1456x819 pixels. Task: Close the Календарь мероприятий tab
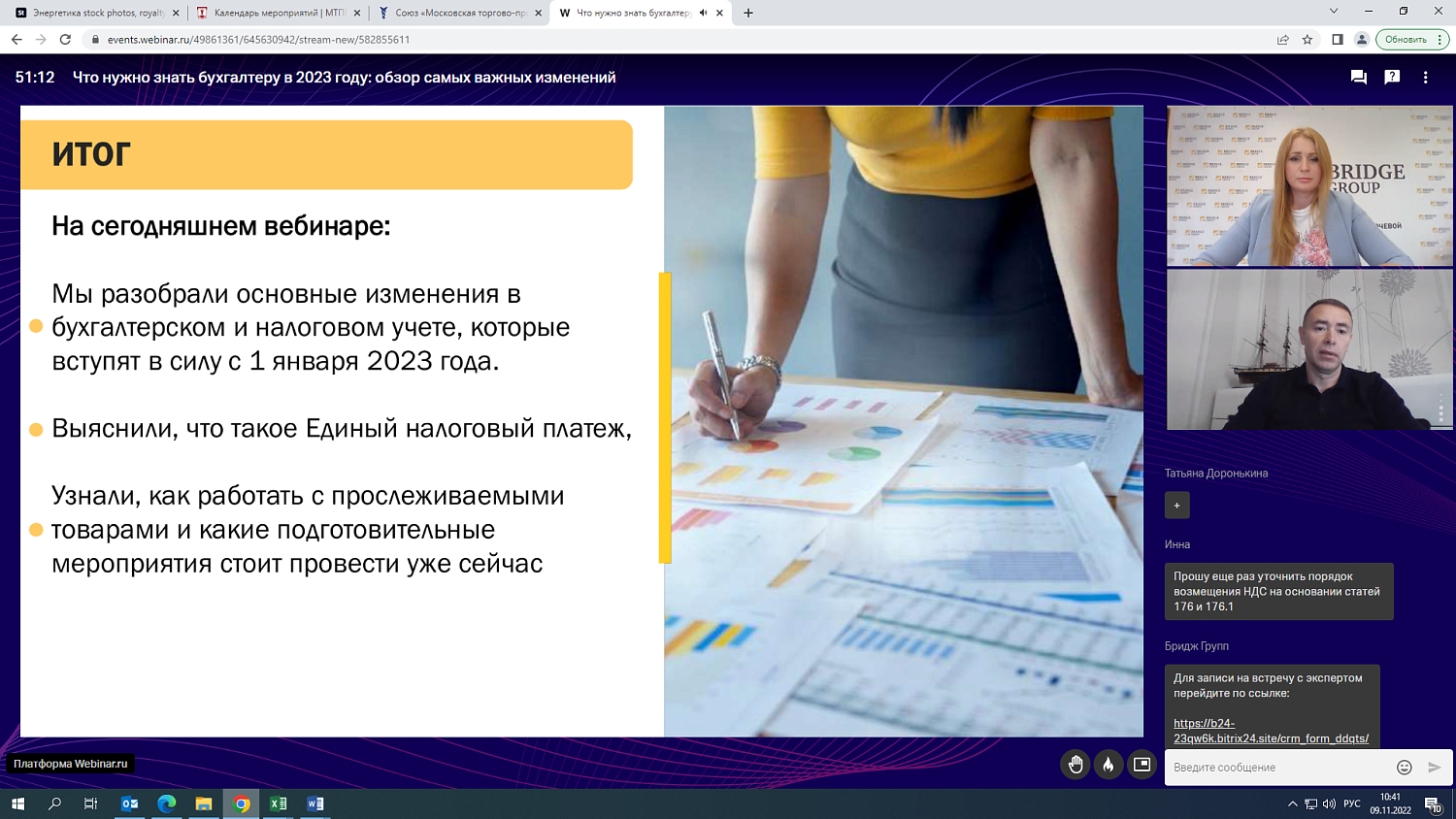(357, 13)
